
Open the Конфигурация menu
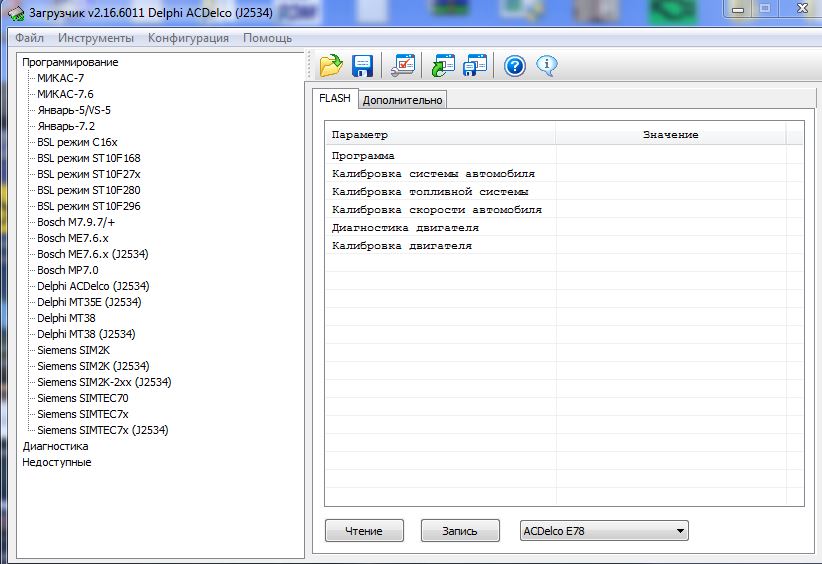188,38
